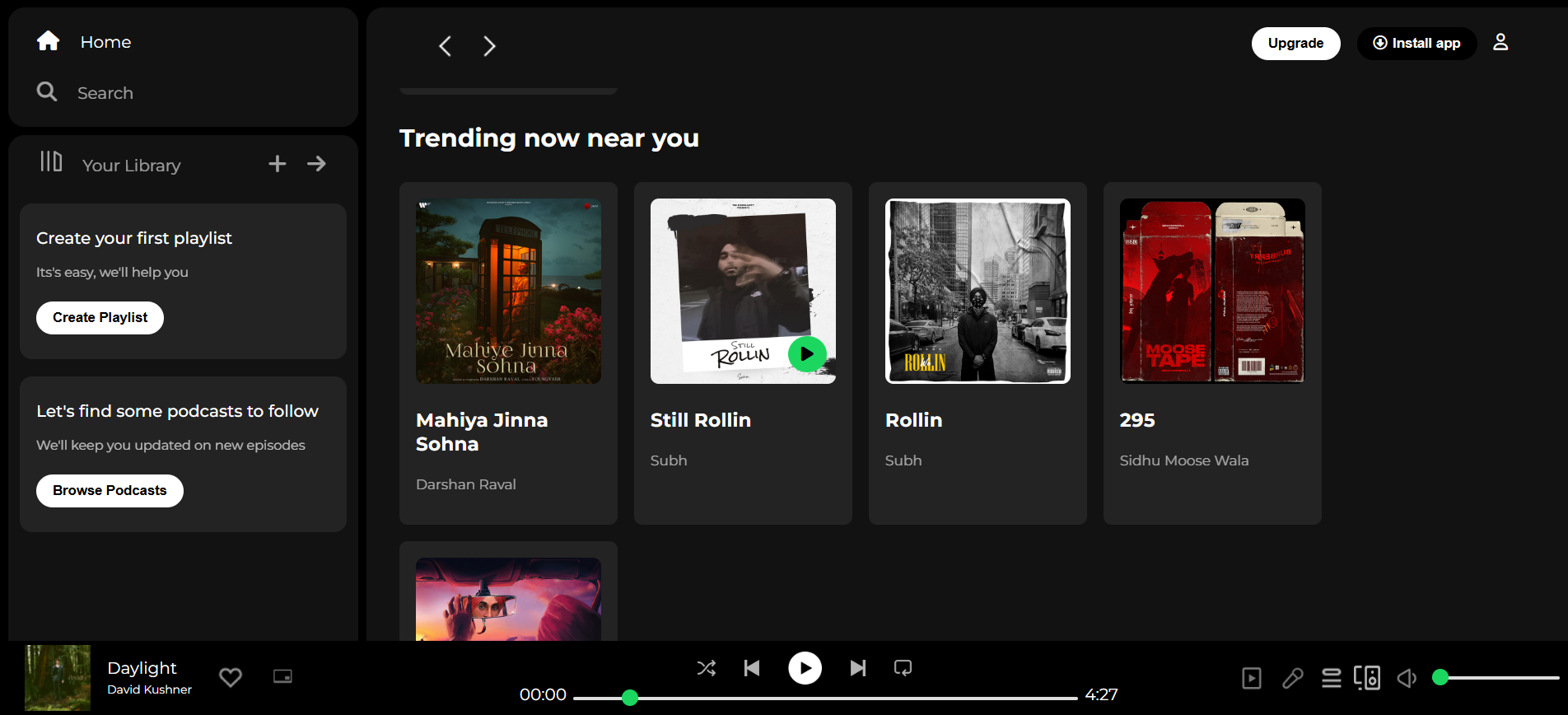The height and width of the screenshot is (715, 1568).
Task: Click the 00:00 elapsed time
Action: pos(543,694)
